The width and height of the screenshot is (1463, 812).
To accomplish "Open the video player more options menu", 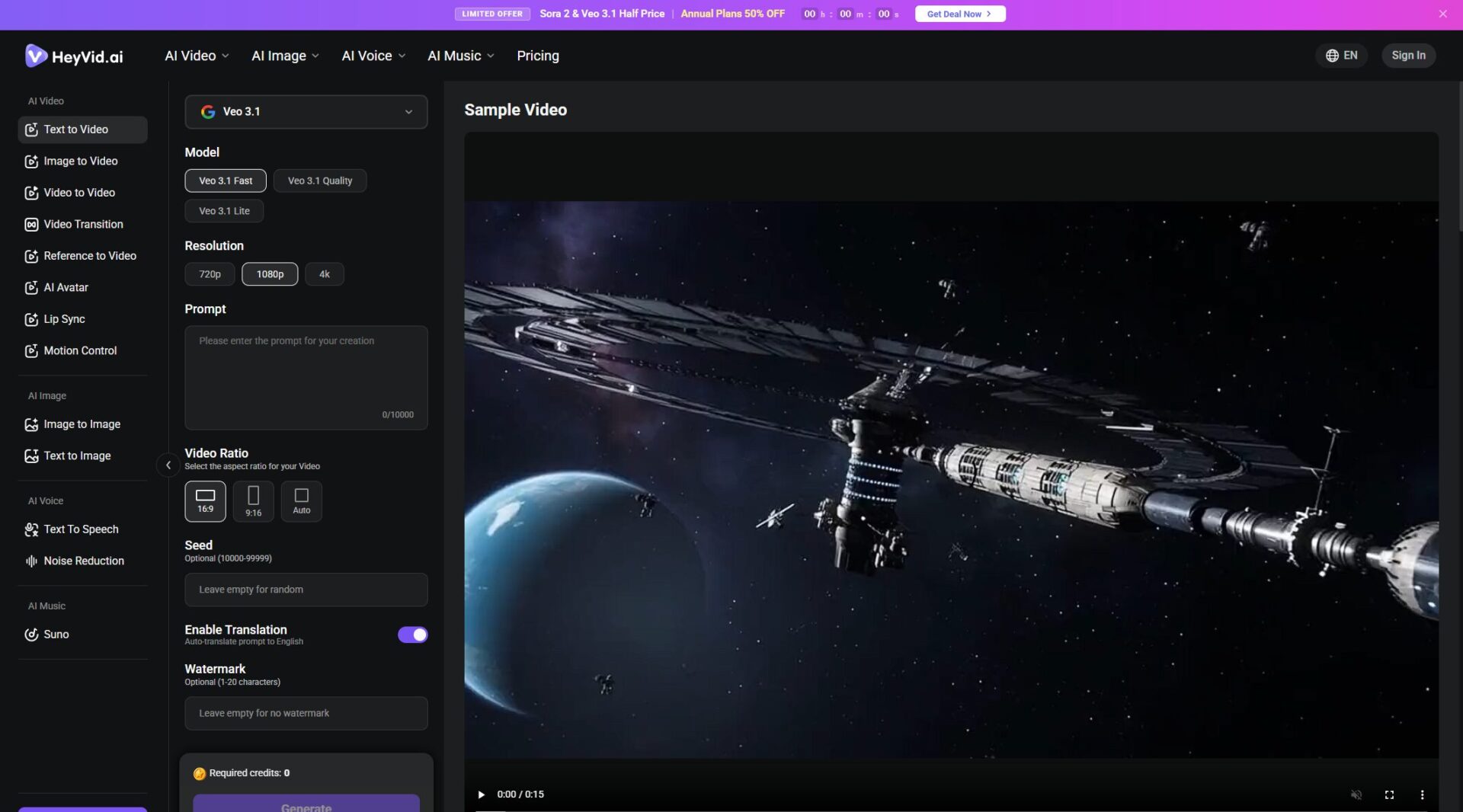I will [x=1422, y=794].
